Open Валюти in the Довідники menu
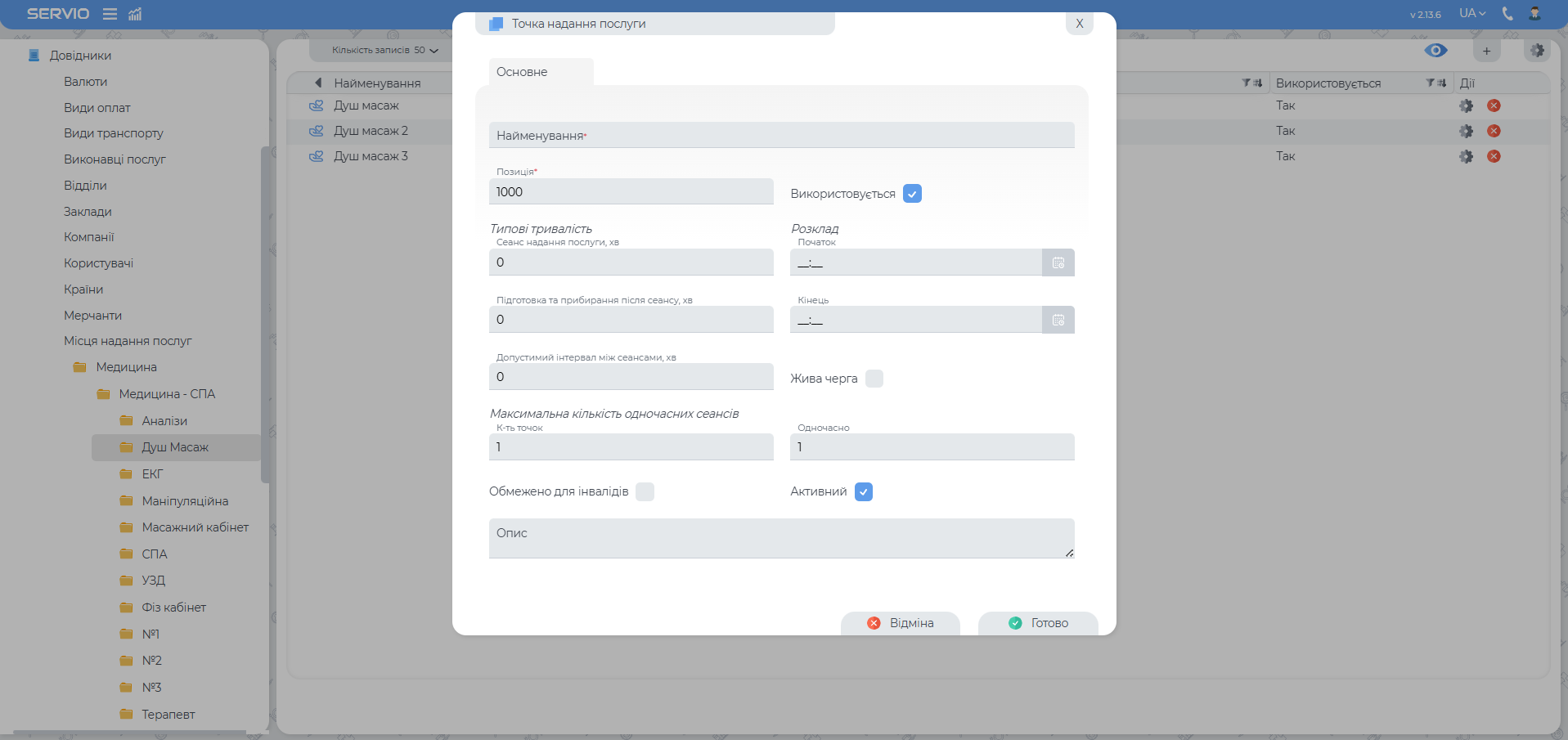Screen dimensions: 1568x740 86,82
